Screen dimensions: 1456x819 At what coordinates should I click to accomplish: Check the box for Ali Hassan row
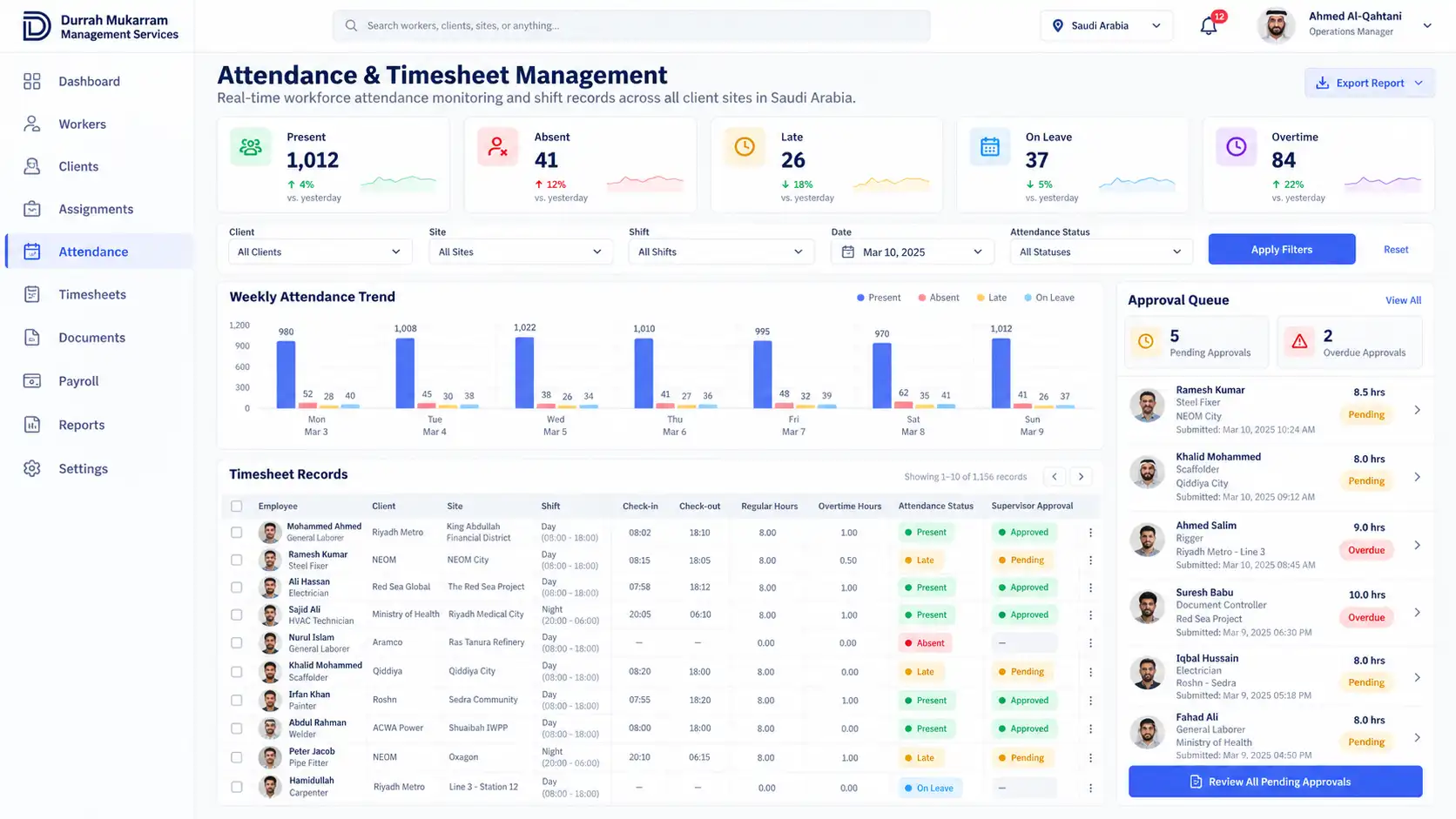236,587
